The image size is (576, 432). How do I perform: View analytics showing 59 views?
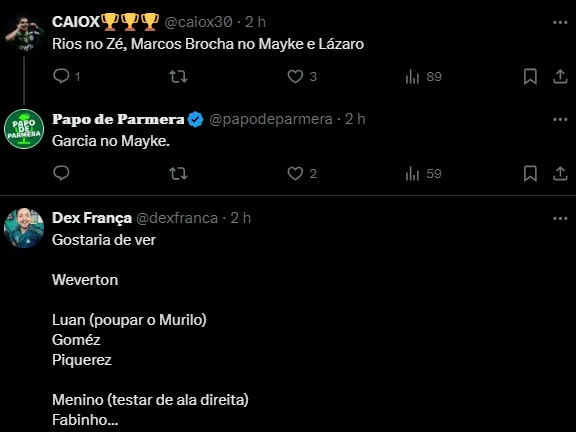pos(423,173)
